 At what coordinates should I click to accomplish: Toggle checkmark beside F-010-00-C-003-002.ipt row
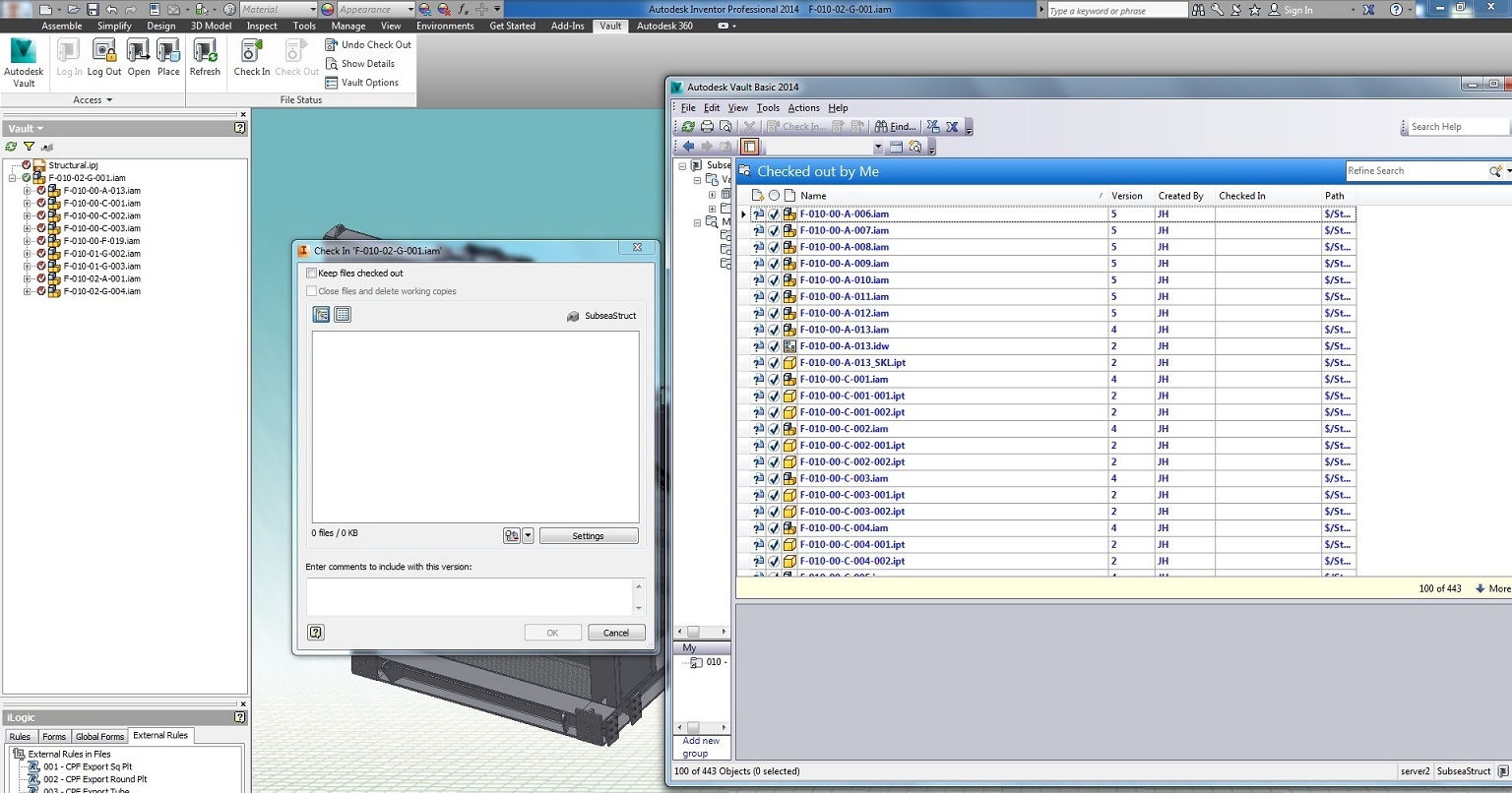tap(774, 511)
